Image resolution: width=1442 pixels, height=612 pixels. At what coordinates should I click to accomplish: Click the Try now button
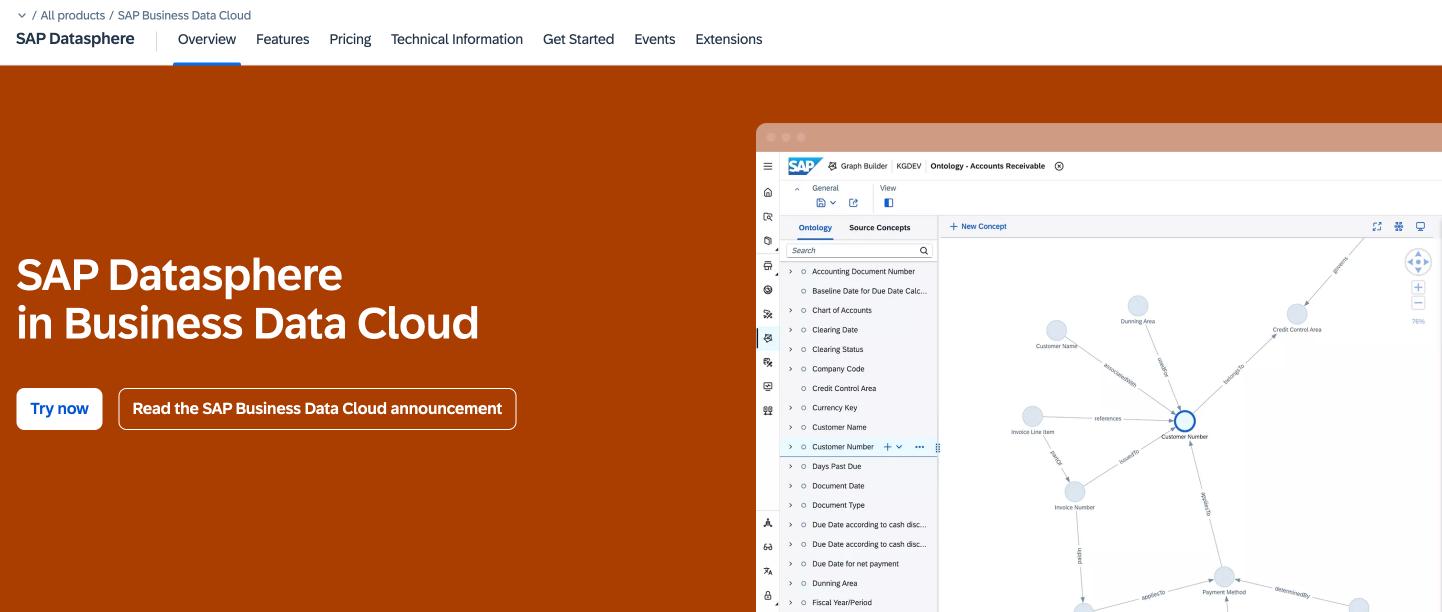[59, 409]
